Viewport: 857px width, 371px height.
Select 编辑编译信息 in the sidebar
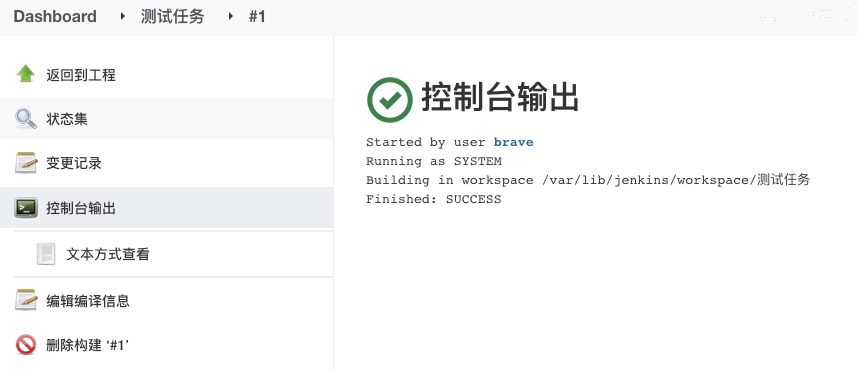click(x=88, y=301)
